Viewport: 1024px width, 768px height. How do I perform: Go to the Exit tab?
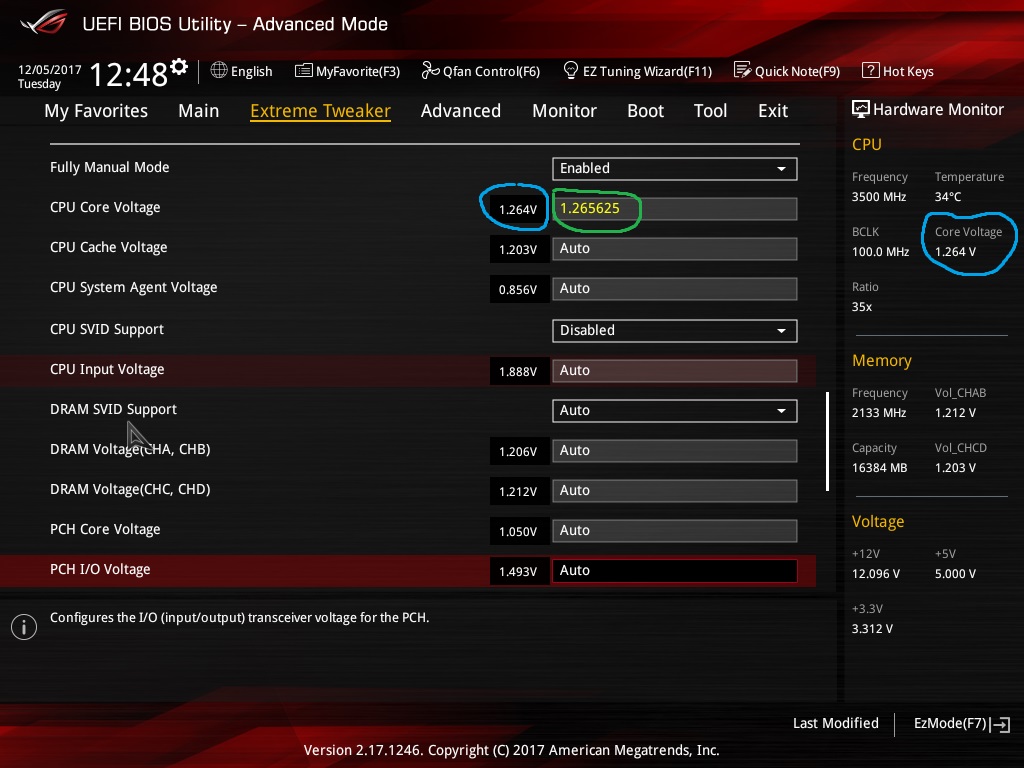click(x=773, y=111)
